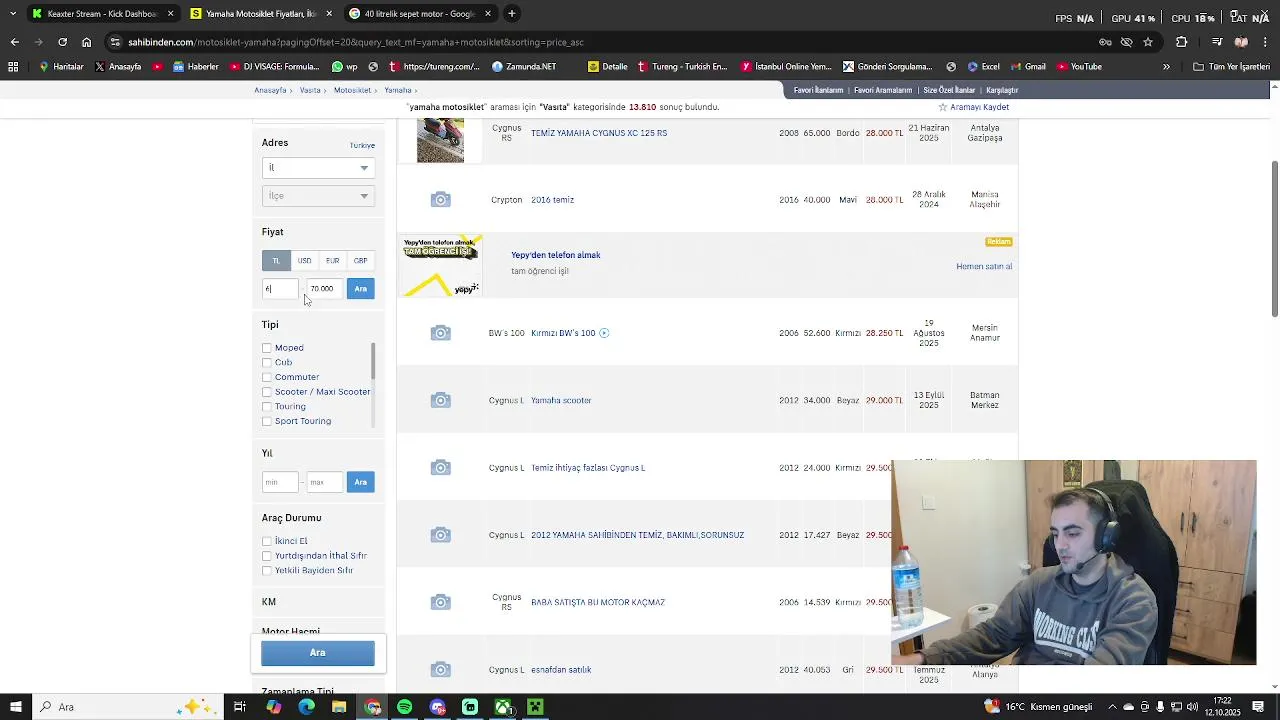Open Tüm Yer İşaretleri bookmarks folder

1232,67
